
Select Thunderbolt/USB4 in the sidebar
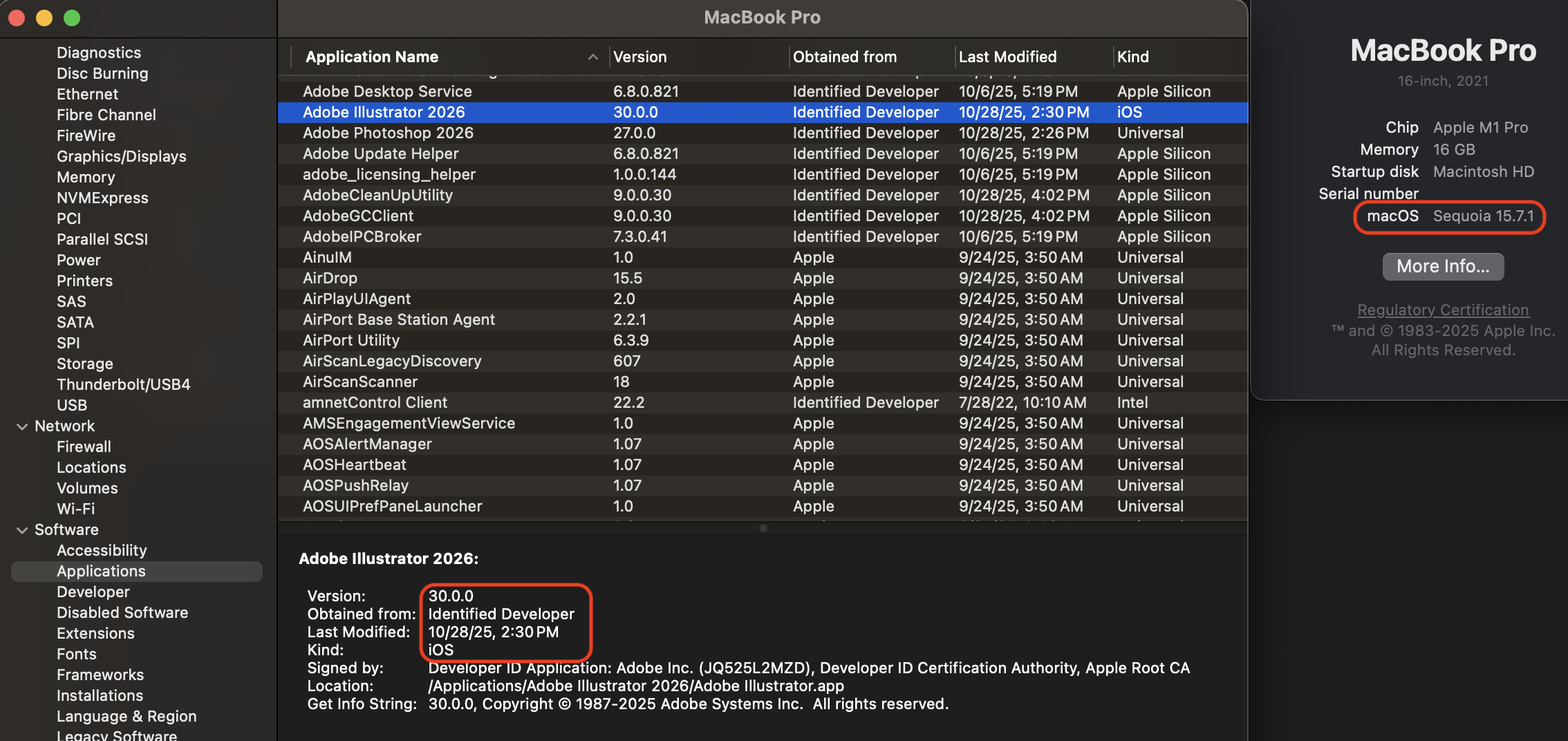123,384
